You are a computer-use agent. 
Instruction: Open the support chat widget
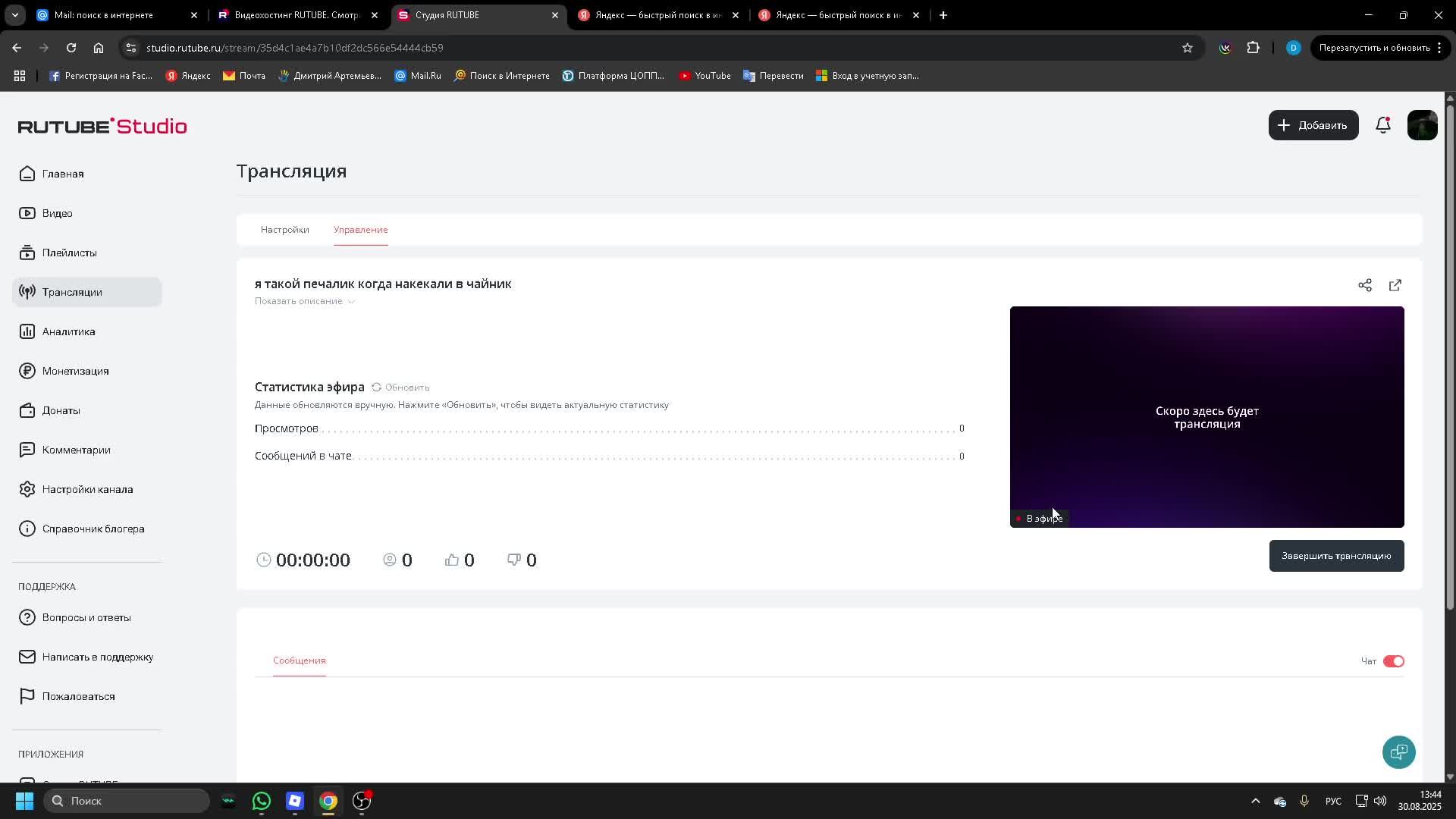(1398, 752)
